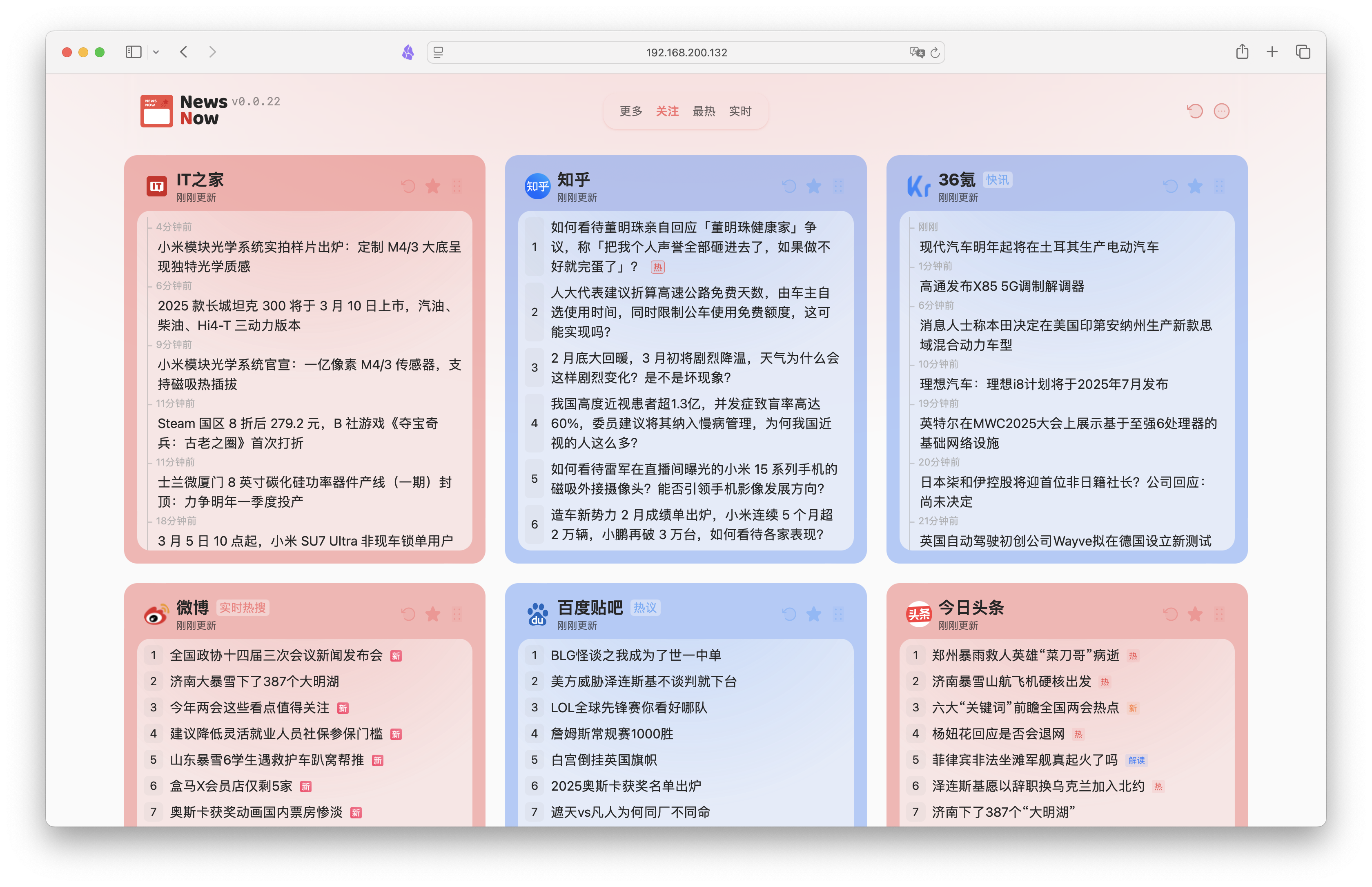This screenshot has width=1372, height=887.
Task: Open the IT之家 source logo
Action: coord(157,186)
